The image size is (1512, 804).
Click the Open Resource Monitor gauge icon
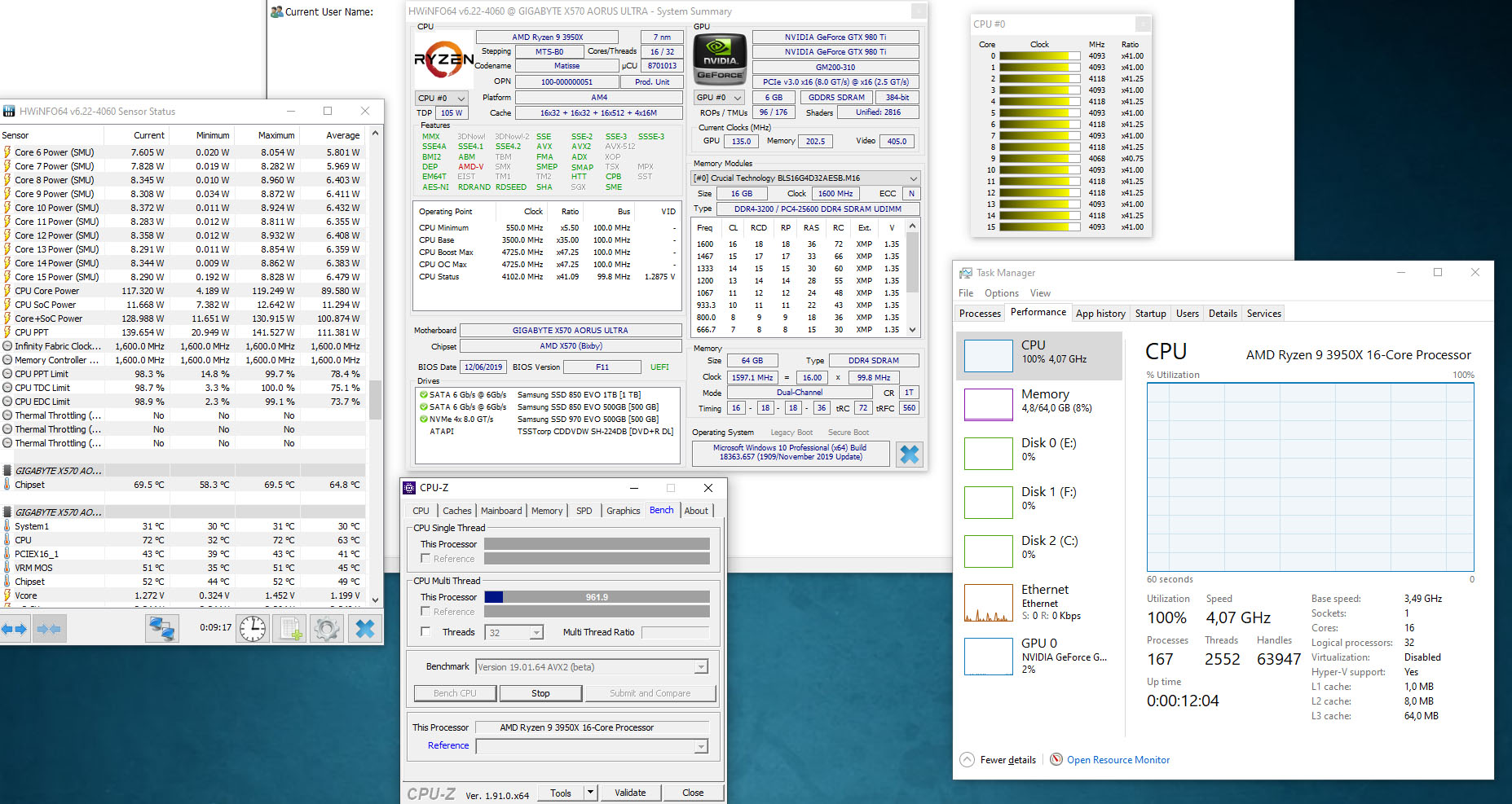[1056, 759]
